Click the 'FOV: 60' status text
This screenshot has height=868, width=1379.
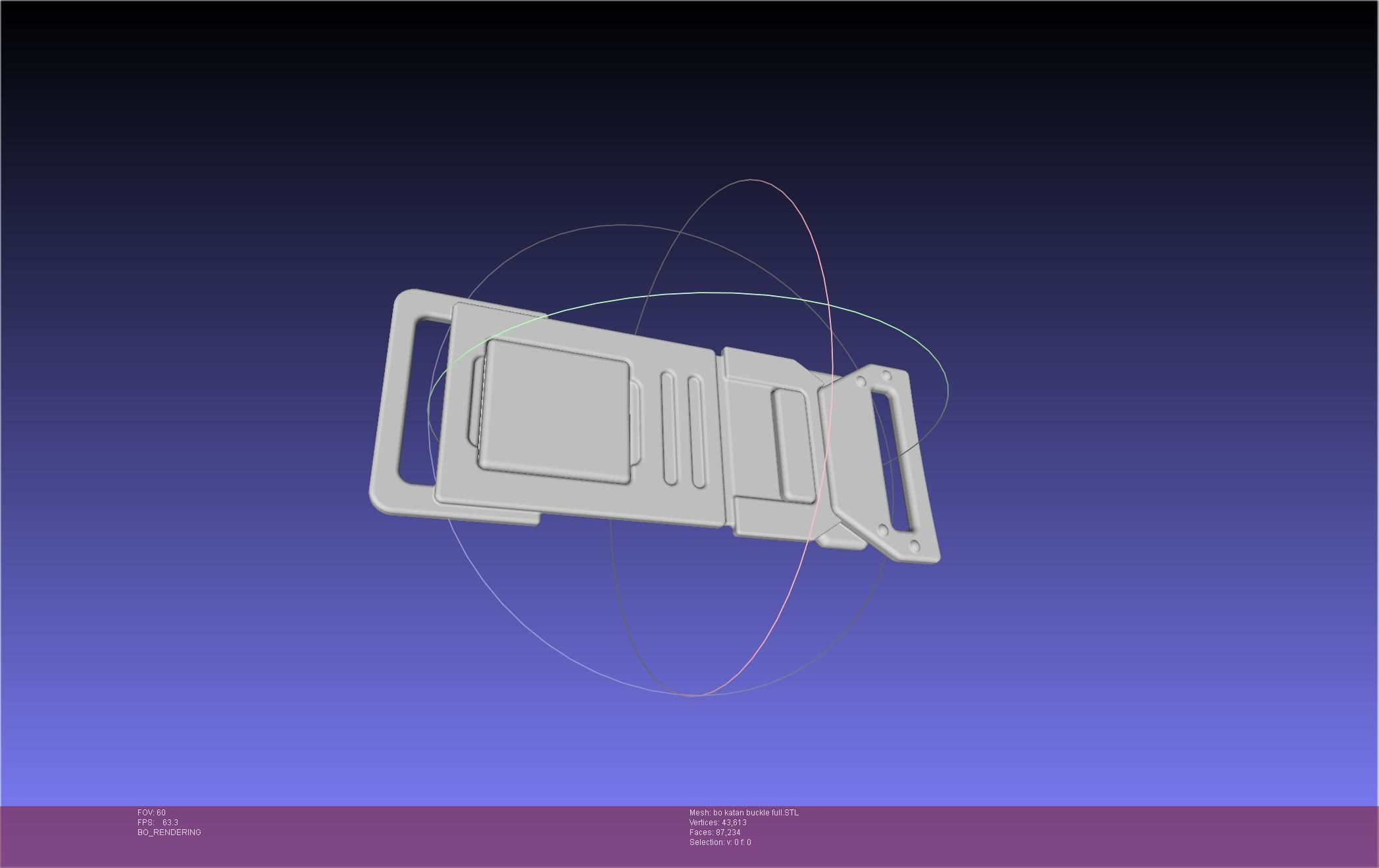click(x=151, y=813)
